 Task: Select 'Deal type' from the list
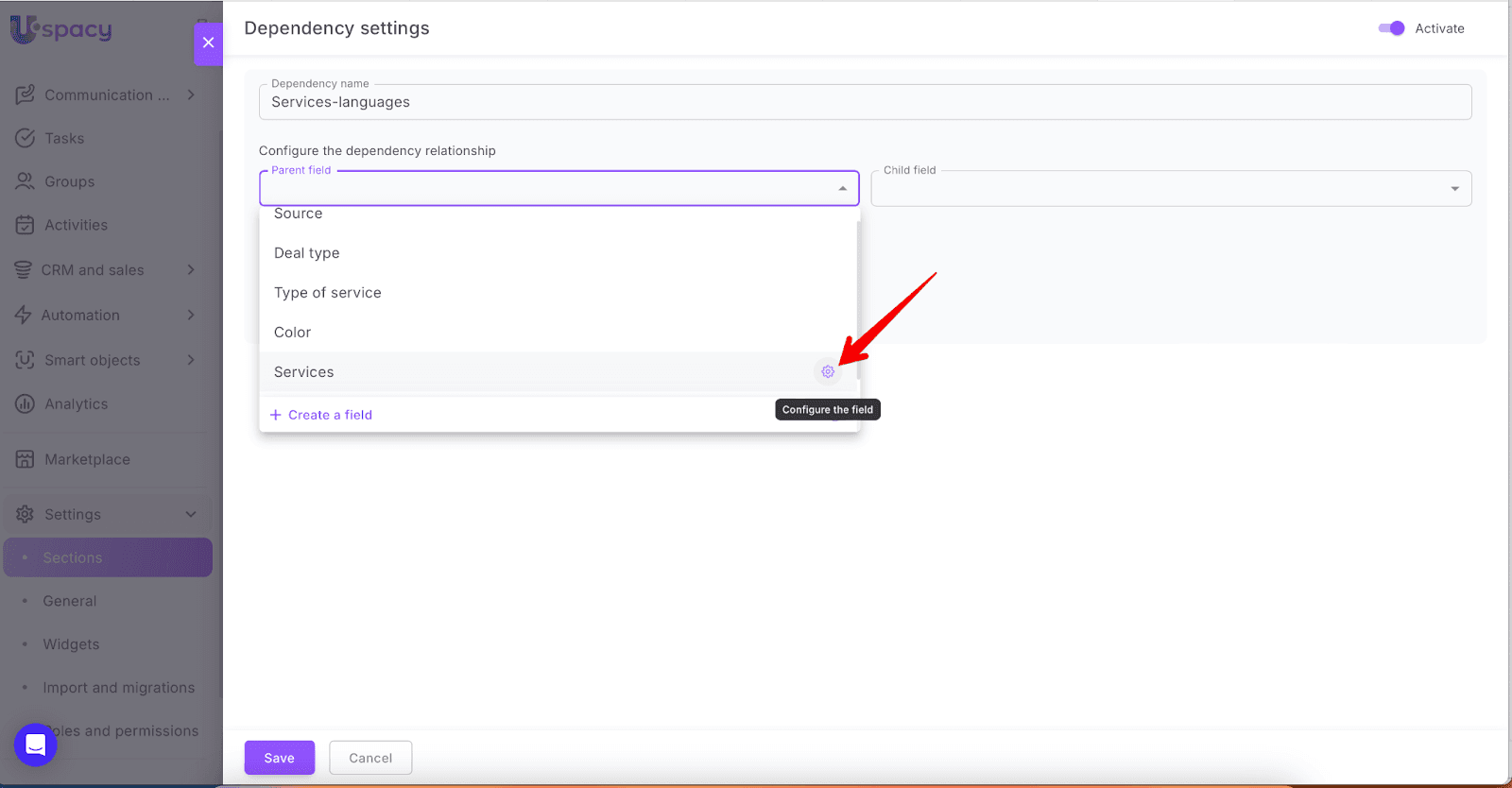307,253
